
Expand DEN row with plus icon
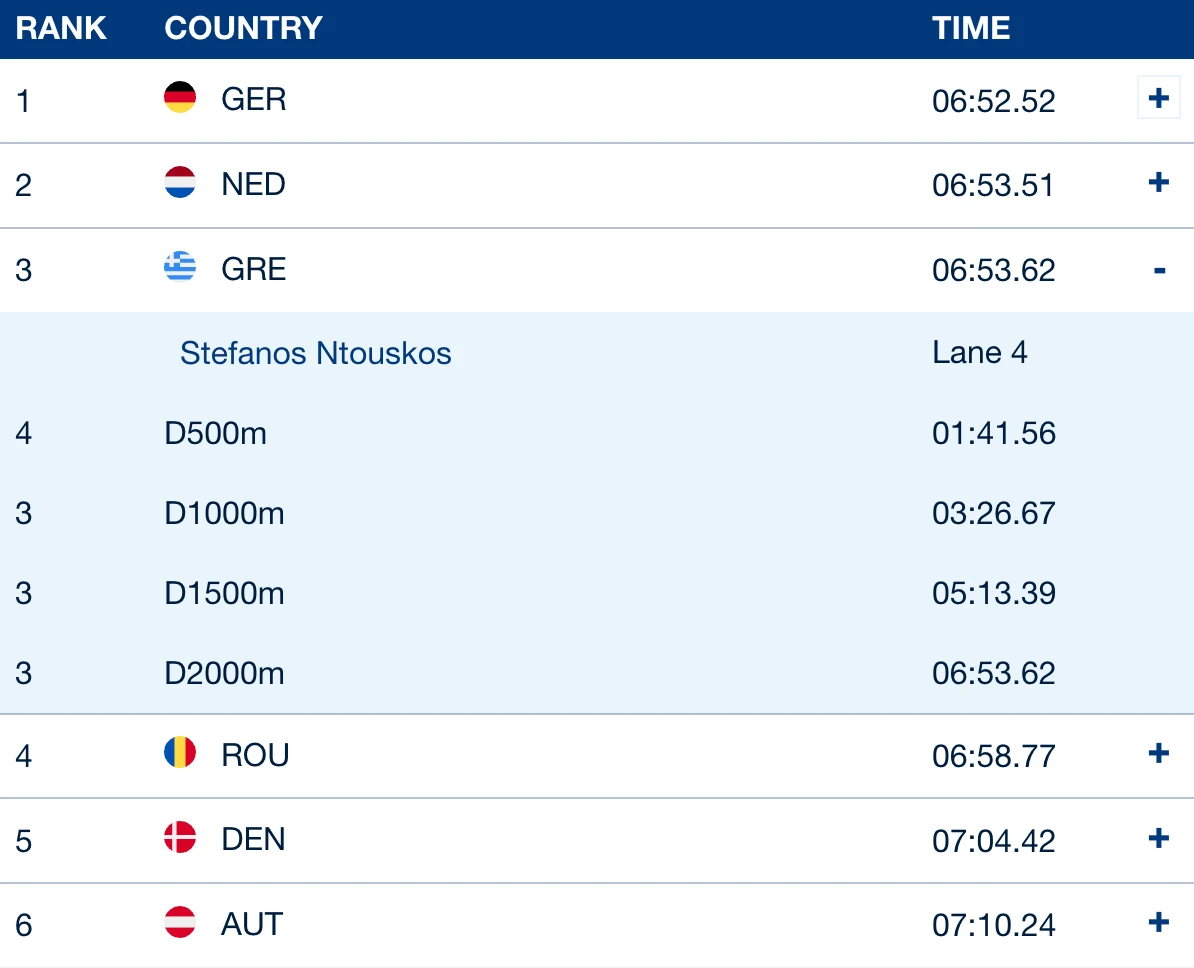click(x=1158, y=838)
